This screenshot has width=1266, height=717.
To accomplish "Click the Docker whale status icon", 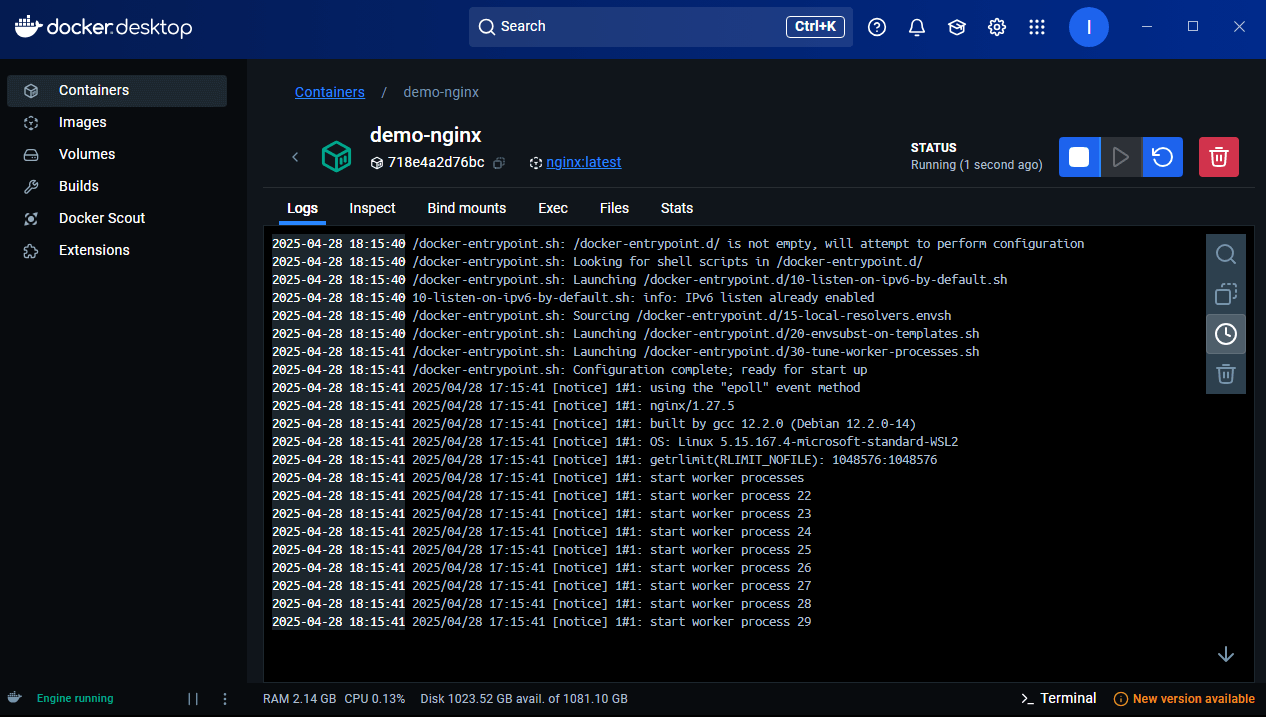I will pyautogui.click(x=14, y=698).
